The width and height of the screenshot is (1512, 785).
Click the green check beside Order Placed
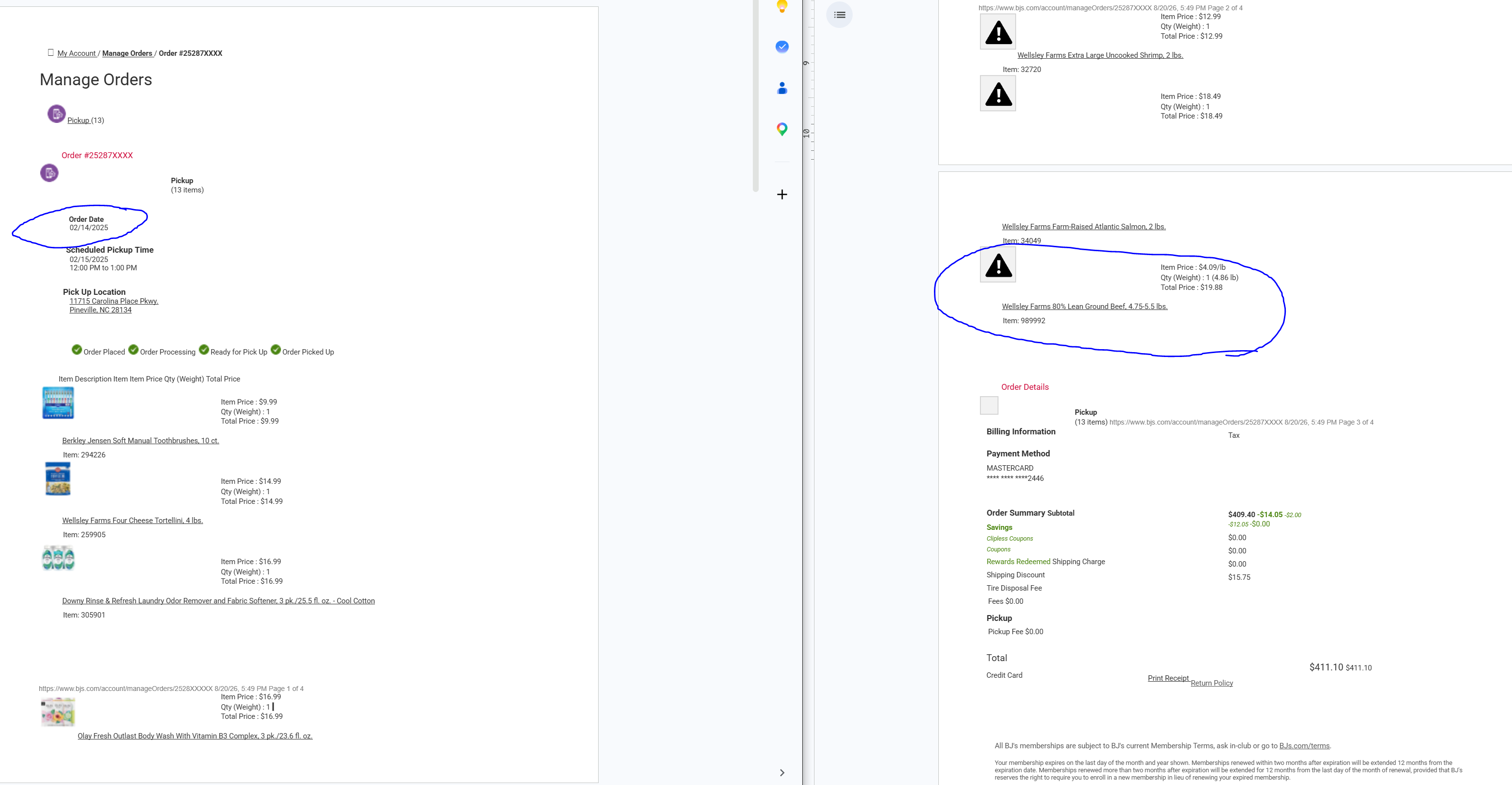[x=77, y=350]
